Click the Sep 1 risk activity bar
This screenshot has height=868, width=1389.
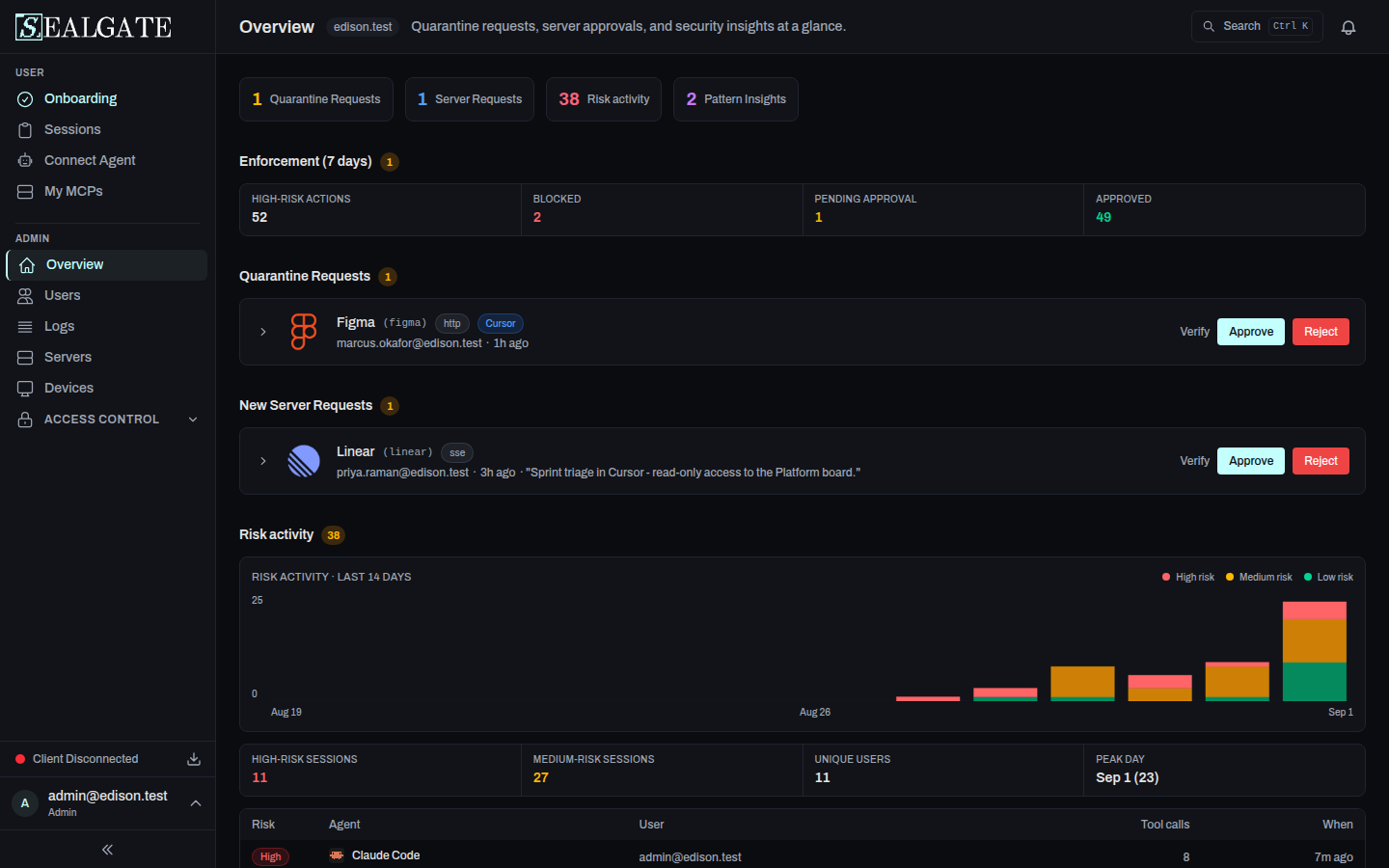tap(1314, 651)
